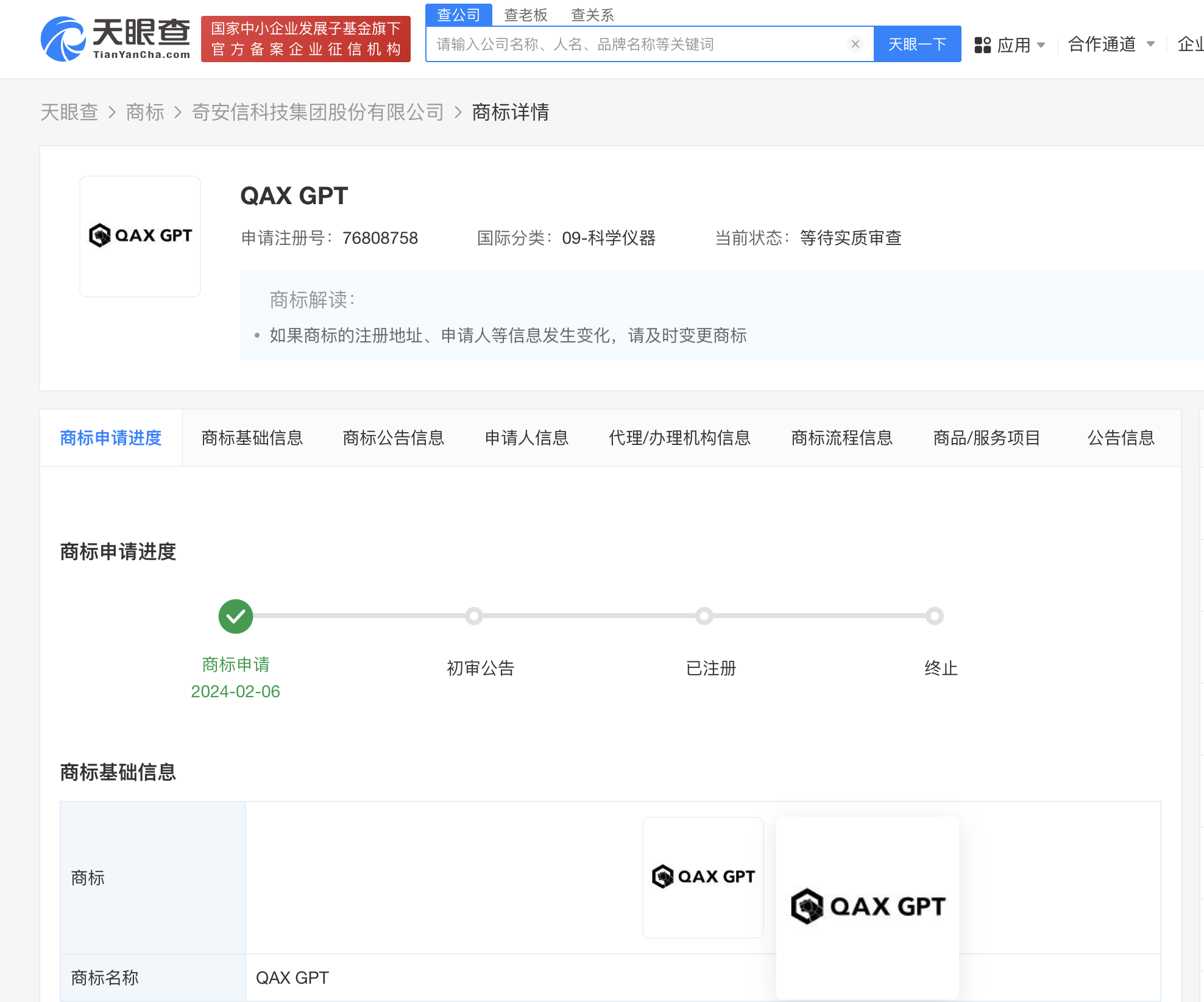This screenshot has height=1002, width=1204.
Task: Clear the search box with X icon
Action: tap(855, 44)
